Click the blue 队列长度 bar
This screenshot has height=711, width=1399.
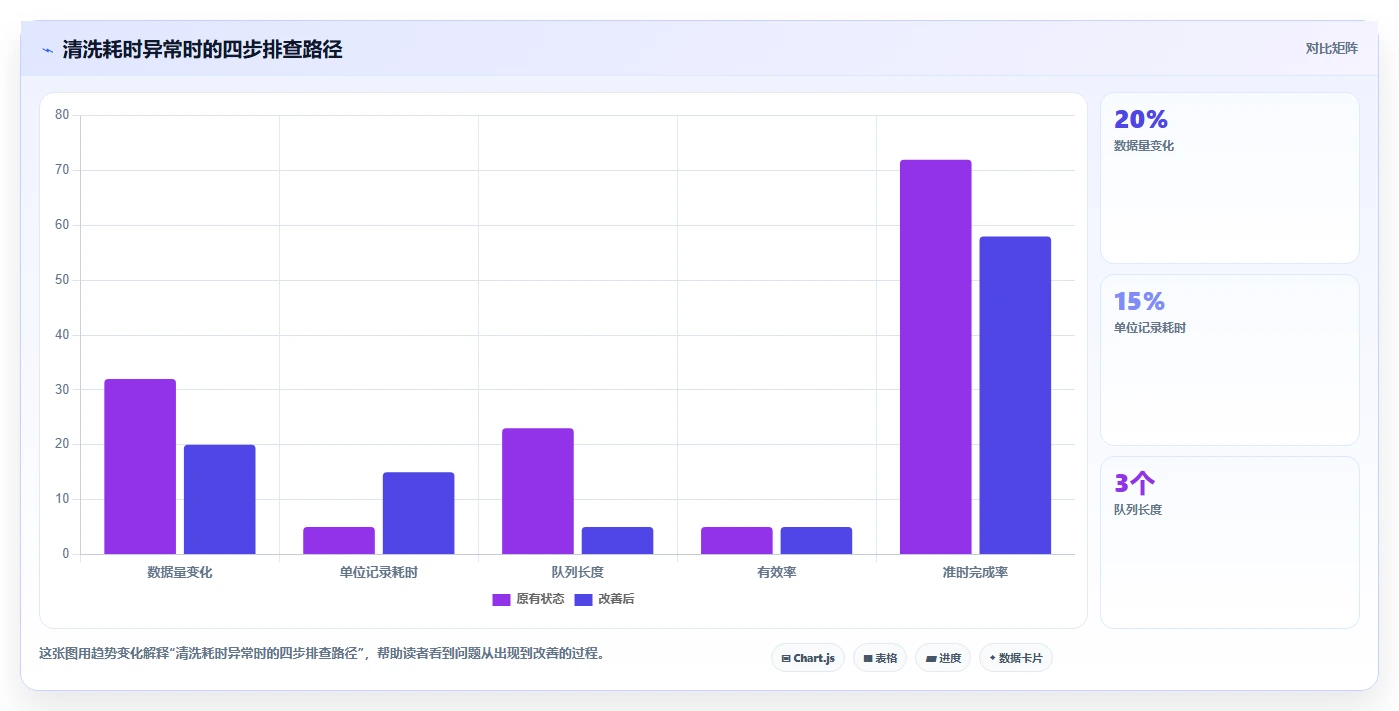pos(617,540)
